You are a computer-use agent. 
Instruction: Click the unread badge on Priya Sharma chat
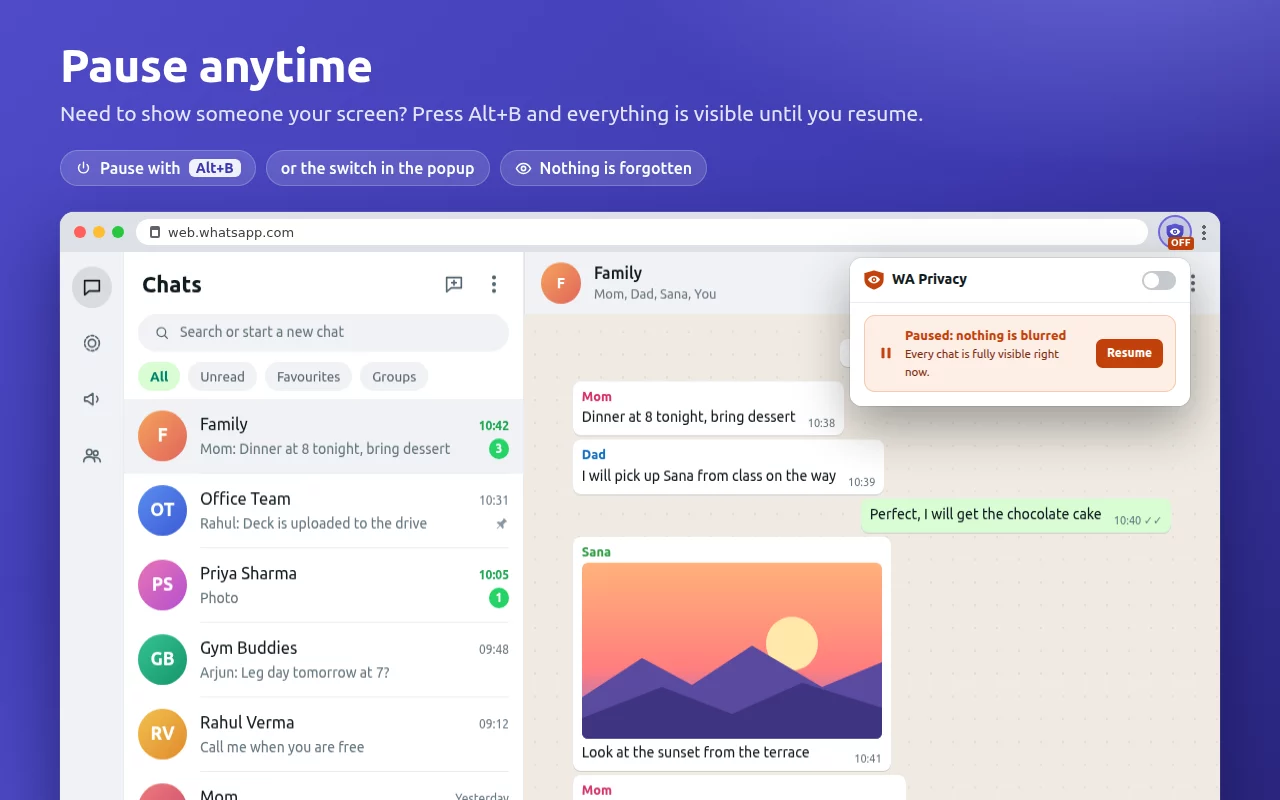pos(499,598)
